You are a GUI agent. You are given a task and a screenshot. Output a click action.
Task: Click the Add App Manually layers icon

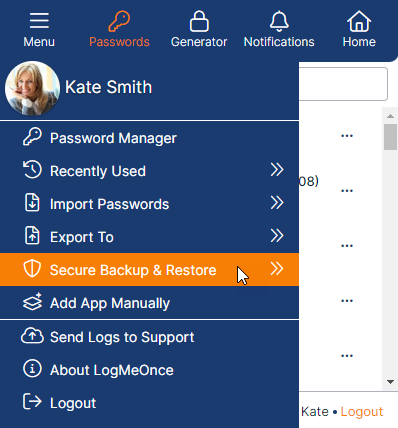(32, 302)
